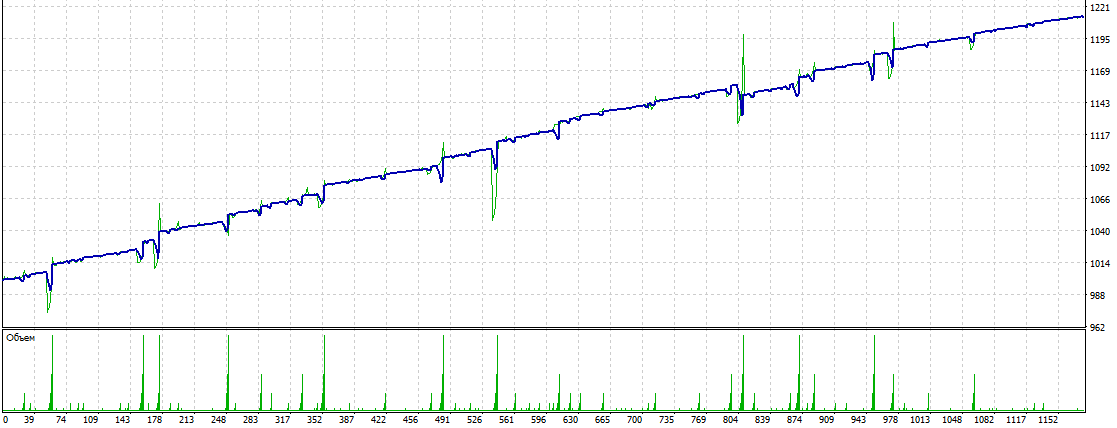This screenshot has height=428, width=1117.
Task: Click the 769 trade number label
Action: point(700,420)
